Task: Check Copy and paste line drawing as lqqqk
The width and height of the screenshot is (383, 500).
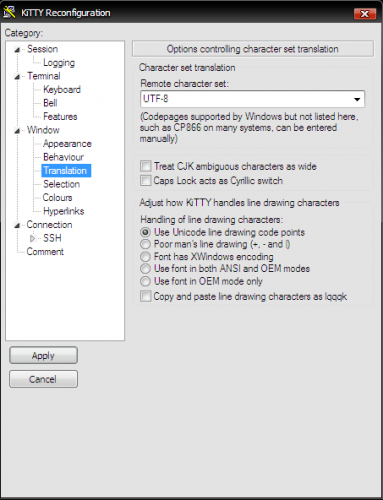Action: point(145,296)
